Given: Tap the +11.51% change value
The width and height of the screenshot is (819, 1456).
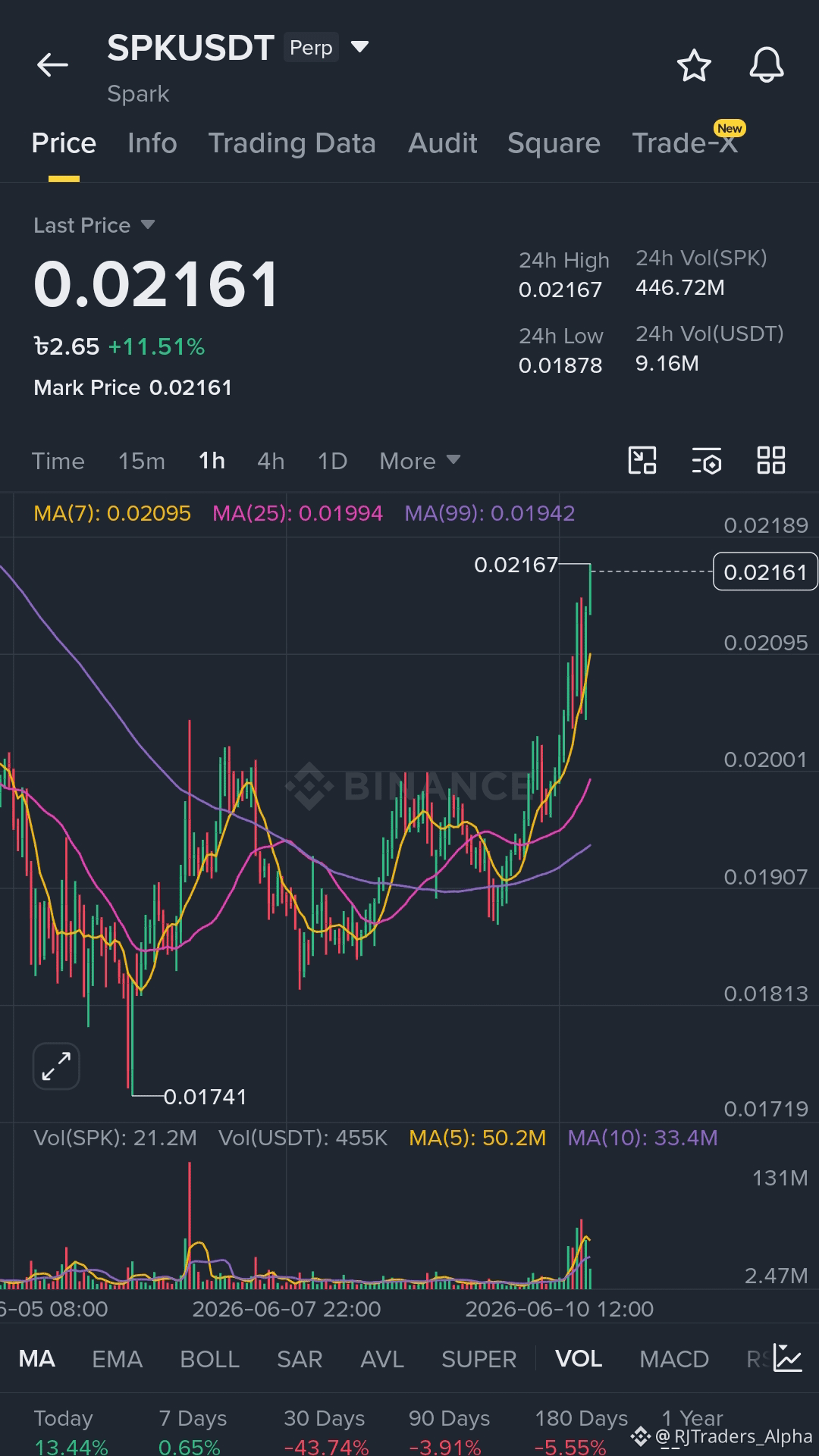Looking at the screenshot, I should click(156, 346).
